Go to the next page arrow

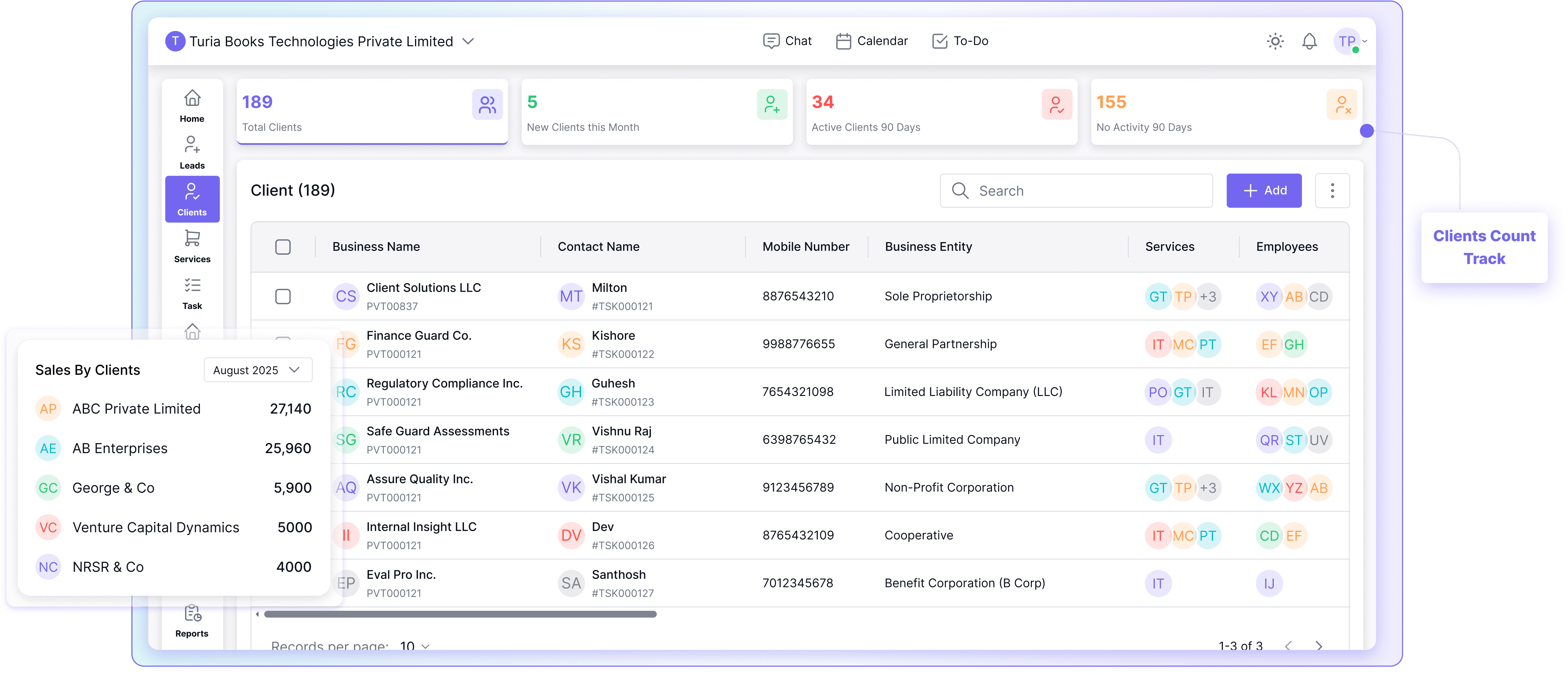click(1319, 645)
